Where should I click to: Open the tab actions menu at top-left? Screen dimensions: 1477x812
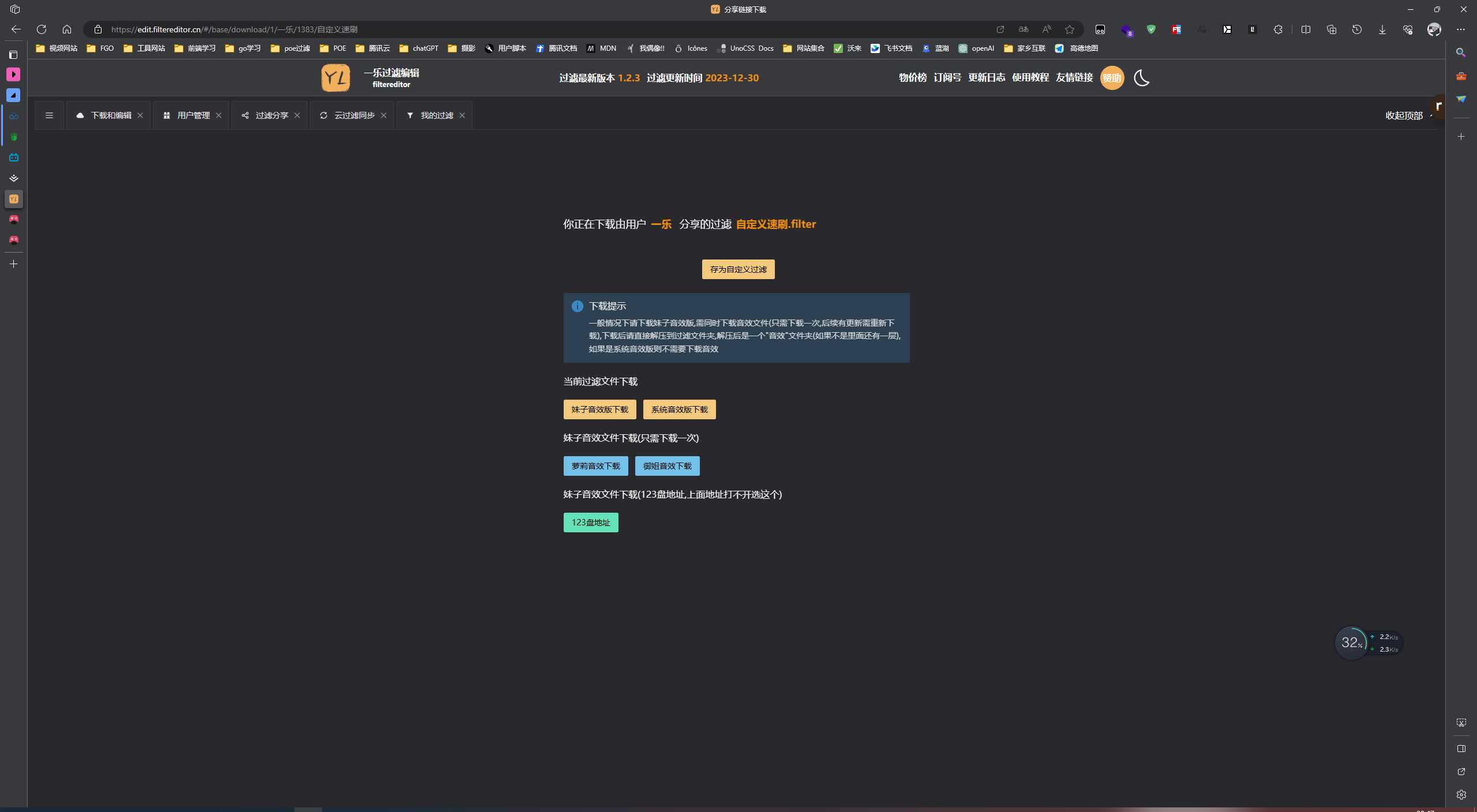click(14, 9)
